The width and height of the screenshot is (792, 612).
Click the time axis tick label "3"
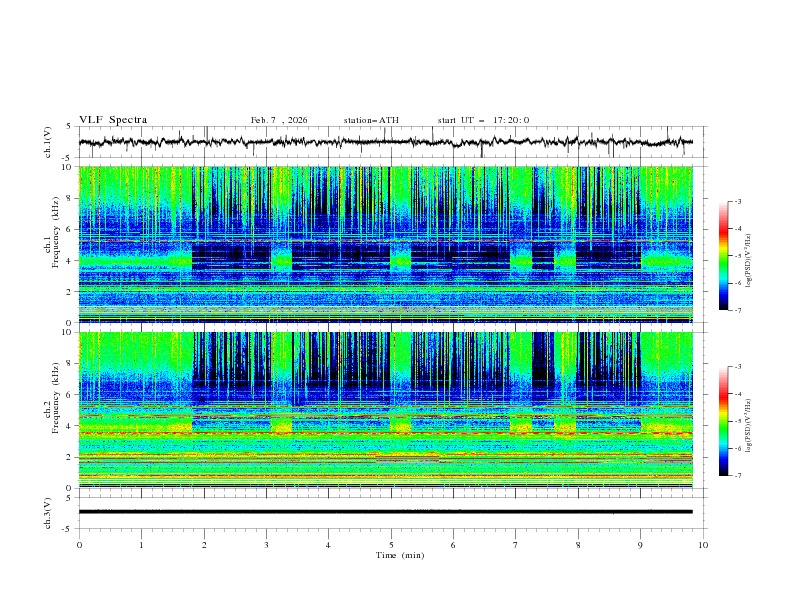(x=266, y=545)
